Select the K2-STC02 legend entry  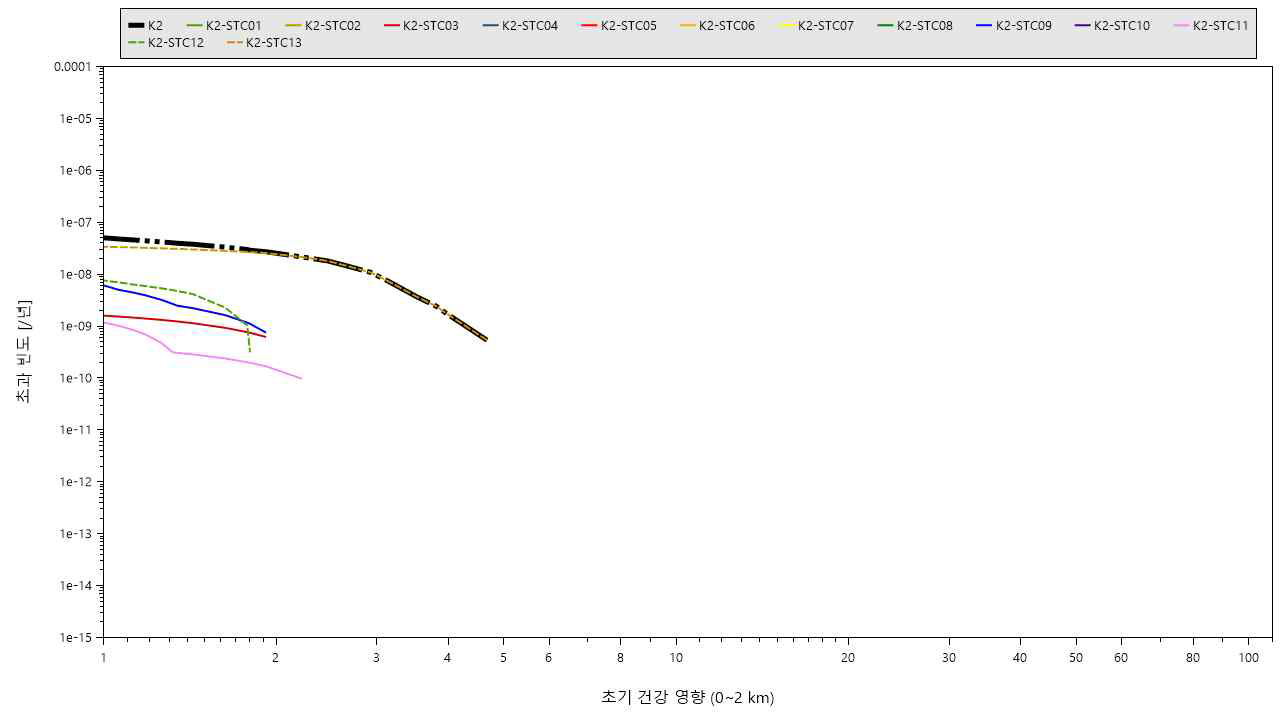point(323,25)
